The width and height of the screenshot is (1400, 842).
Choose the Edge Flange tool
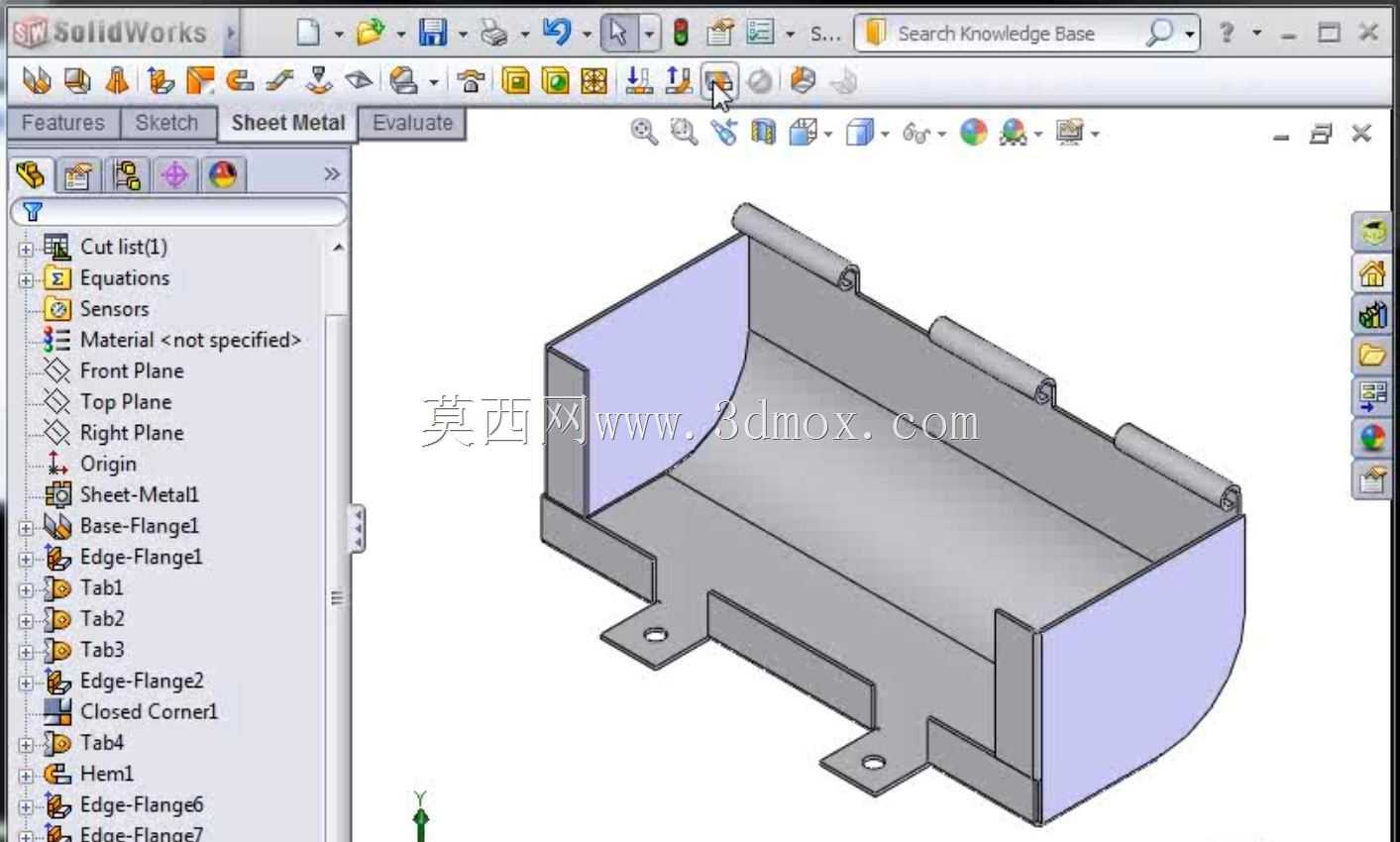[x=160, y=81]
